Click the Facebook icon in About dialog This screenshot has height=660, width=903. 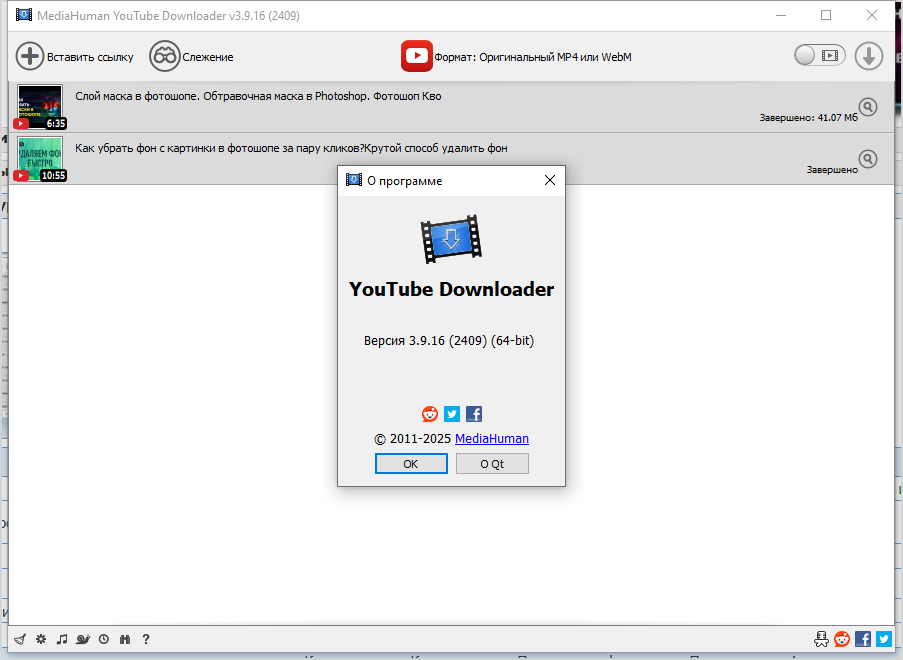coord(474,414)
